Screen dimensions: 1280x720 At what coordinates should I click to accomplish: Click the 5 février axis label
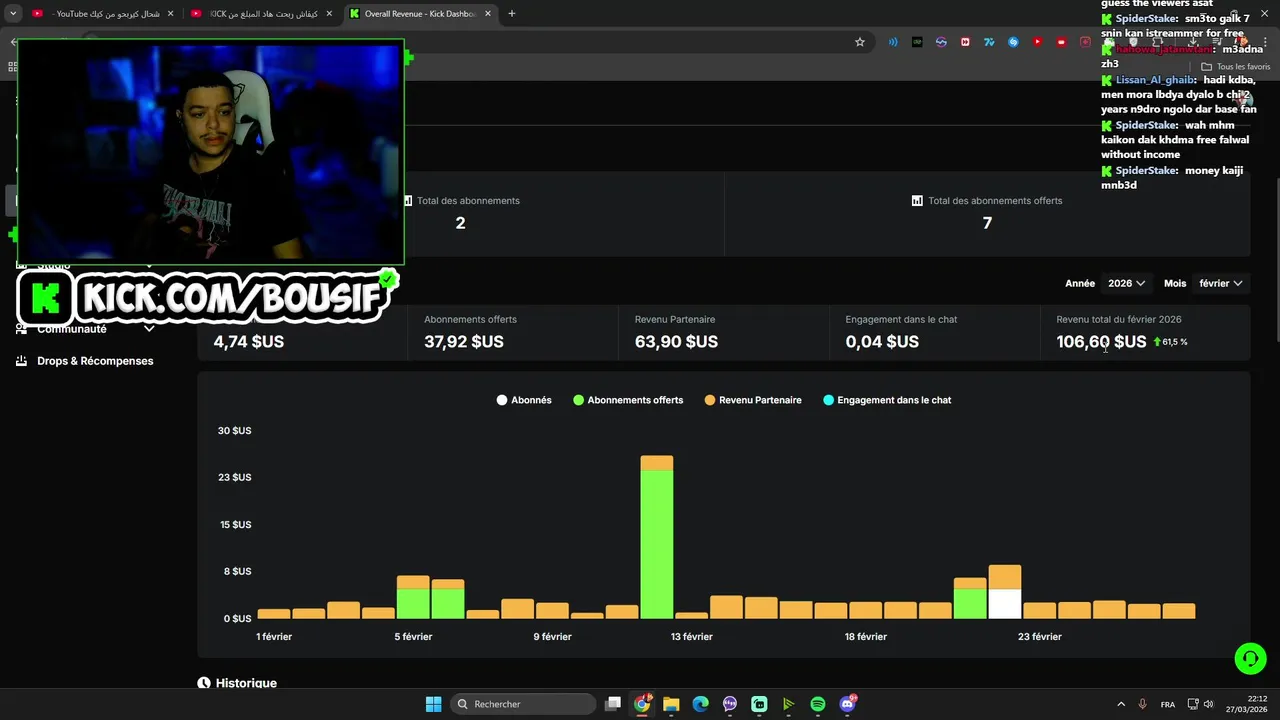(x=413, y=637)
